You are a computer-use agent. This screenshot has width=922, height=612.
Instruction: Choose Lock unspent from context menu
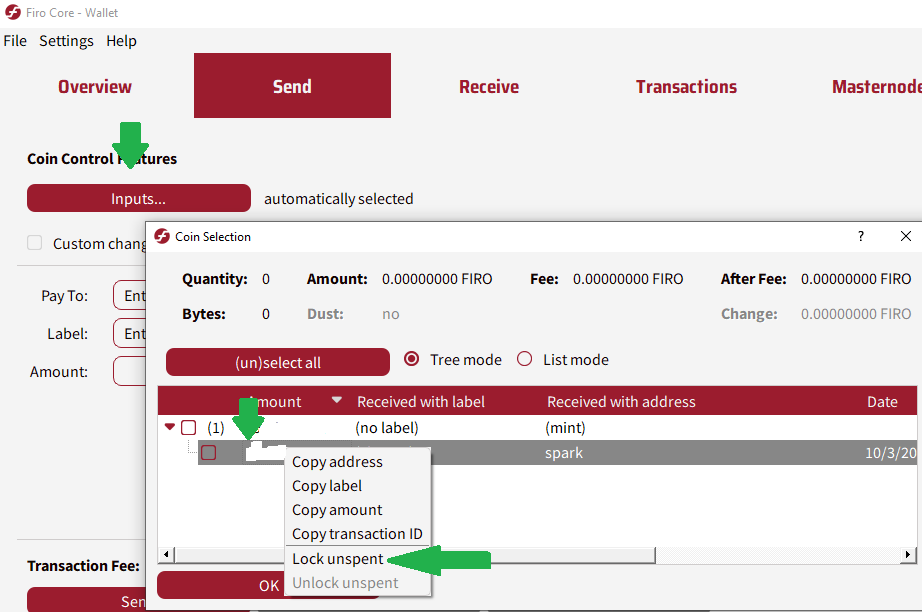pos(337,559)
